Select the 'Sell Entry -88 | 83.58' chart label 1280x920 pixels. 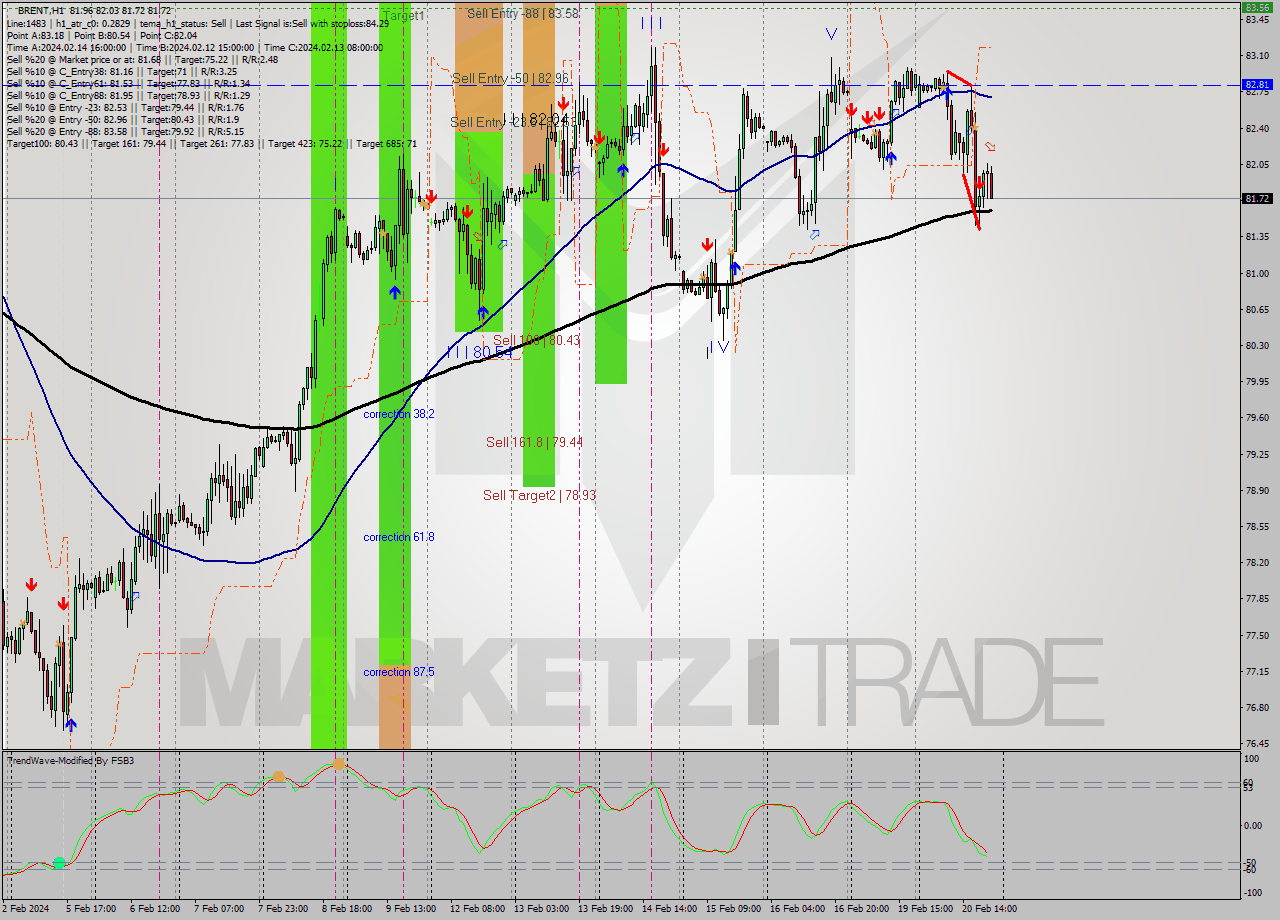click(x=522, y=14)
